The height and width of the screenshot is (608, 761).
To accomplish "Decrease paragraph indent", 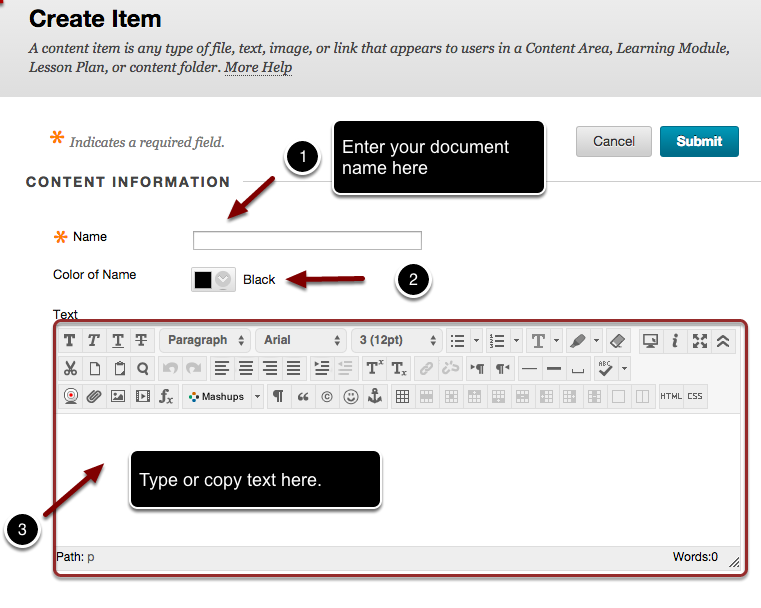I will 345,369.
